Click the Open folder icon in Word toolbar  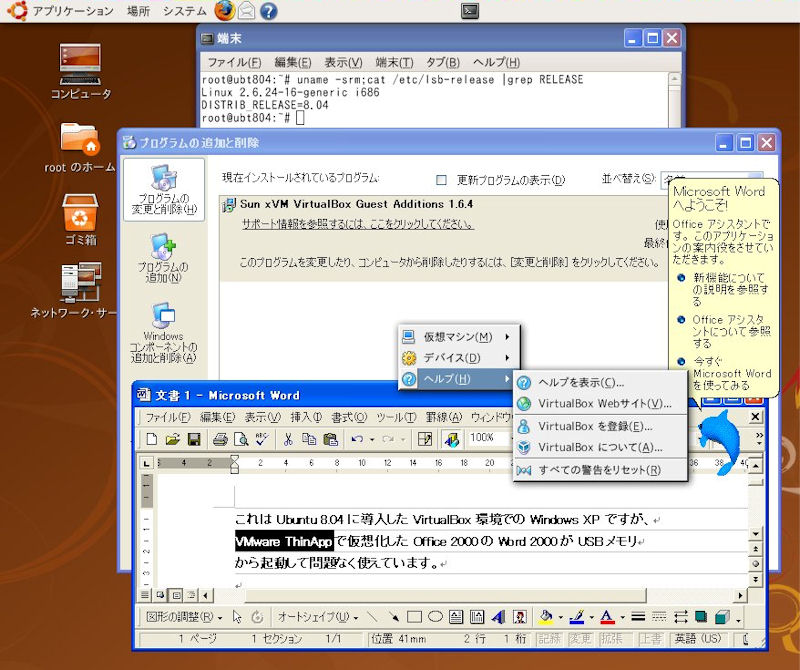click(x=172, y=439)
